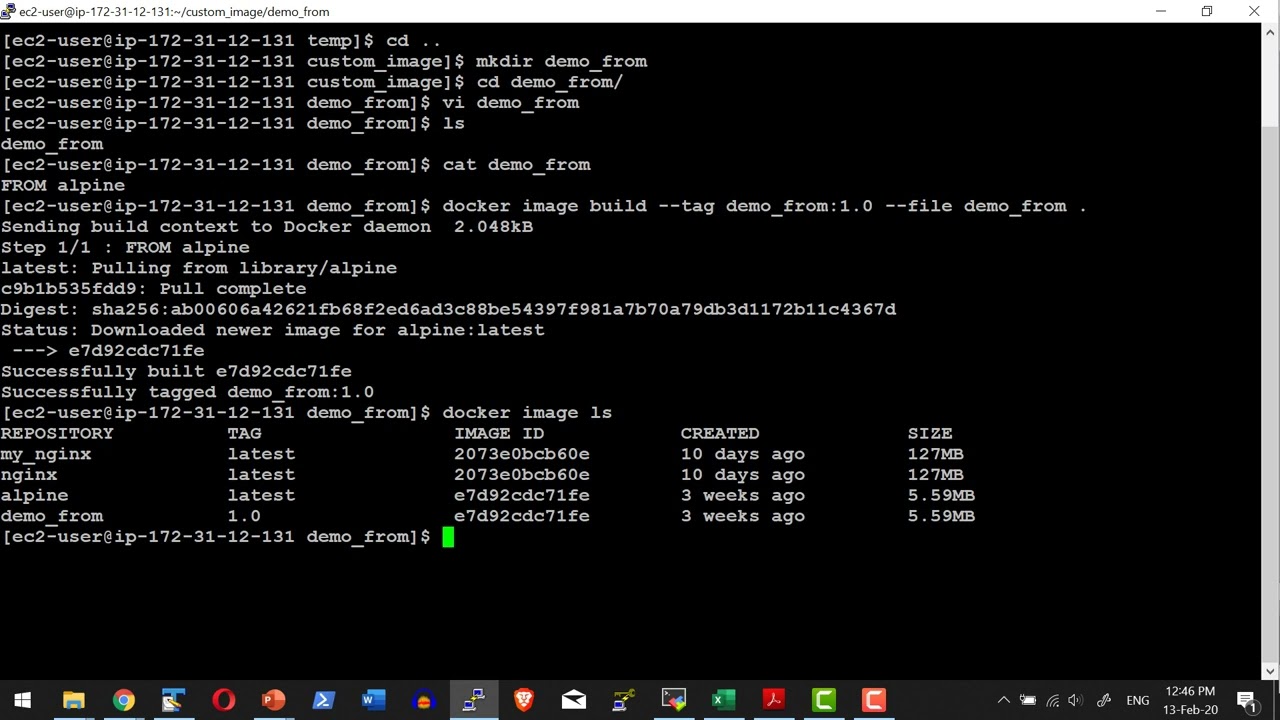Open the PuTTY system menu icon in the title bar

[9, 11]
